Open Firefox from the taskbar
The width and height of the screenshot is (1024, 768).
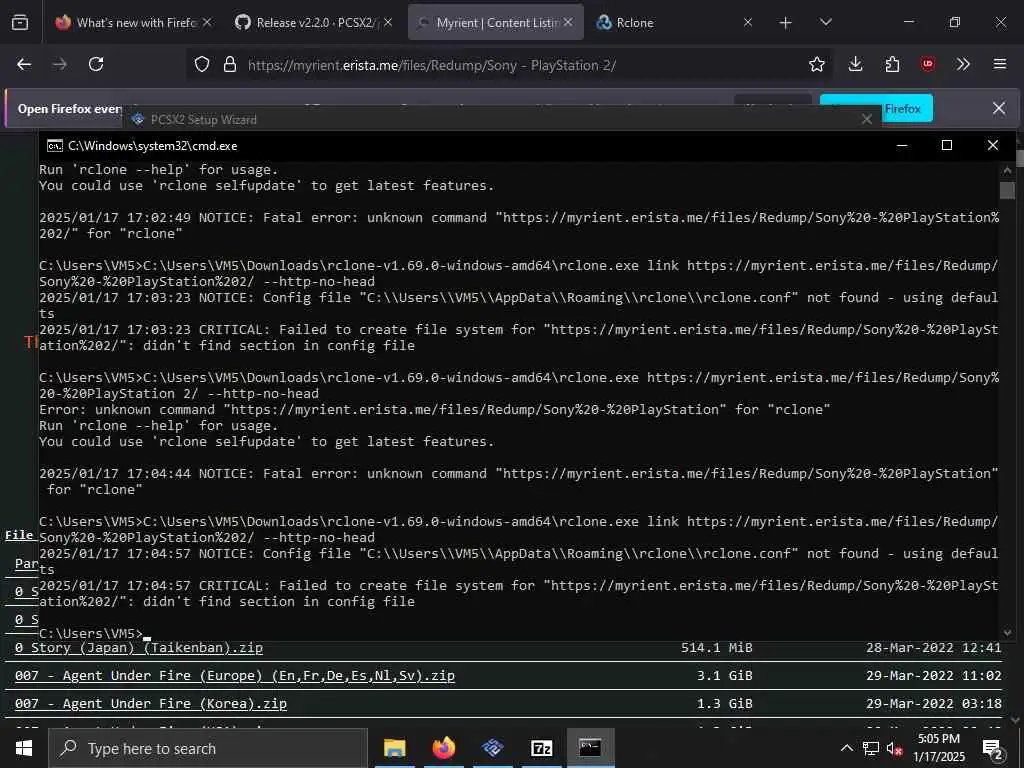click(x=444, y=748)
